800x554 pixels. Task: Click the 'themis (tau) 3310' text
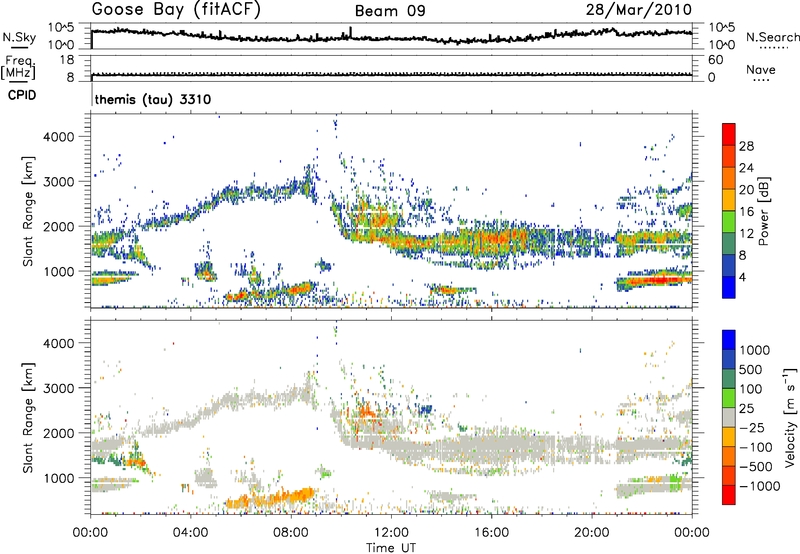coord(153,99)
